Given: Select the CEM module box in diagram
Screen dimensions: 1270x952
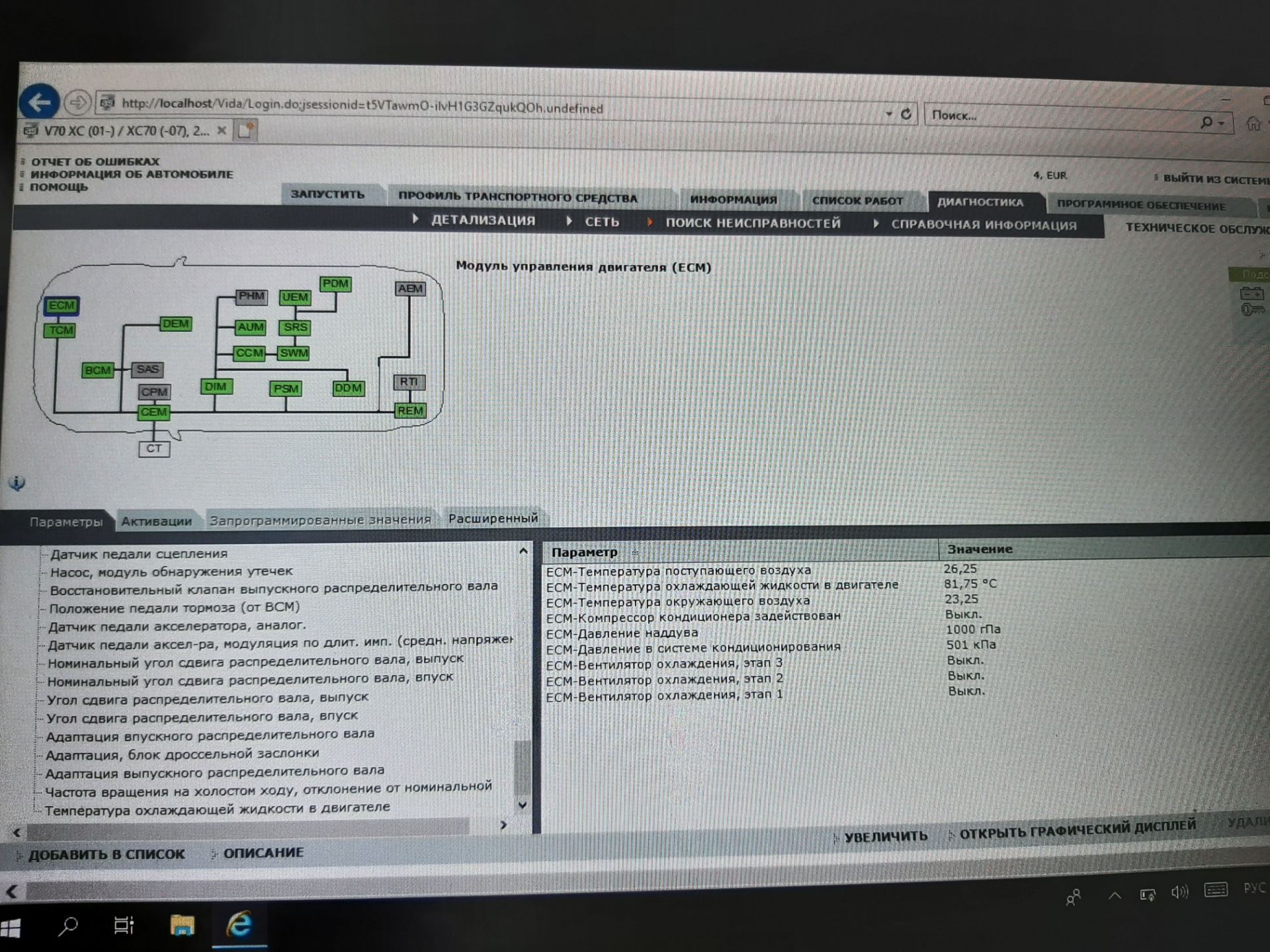Looking at the screenshot, I should click(153, 413).
